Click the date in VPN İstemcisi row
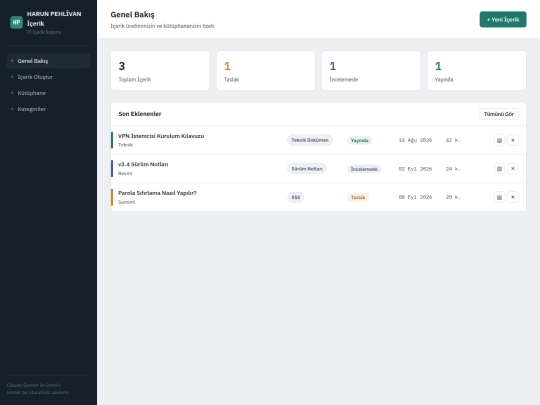The image size is (540, 405). pyautogui.click(x=415, y=140)
